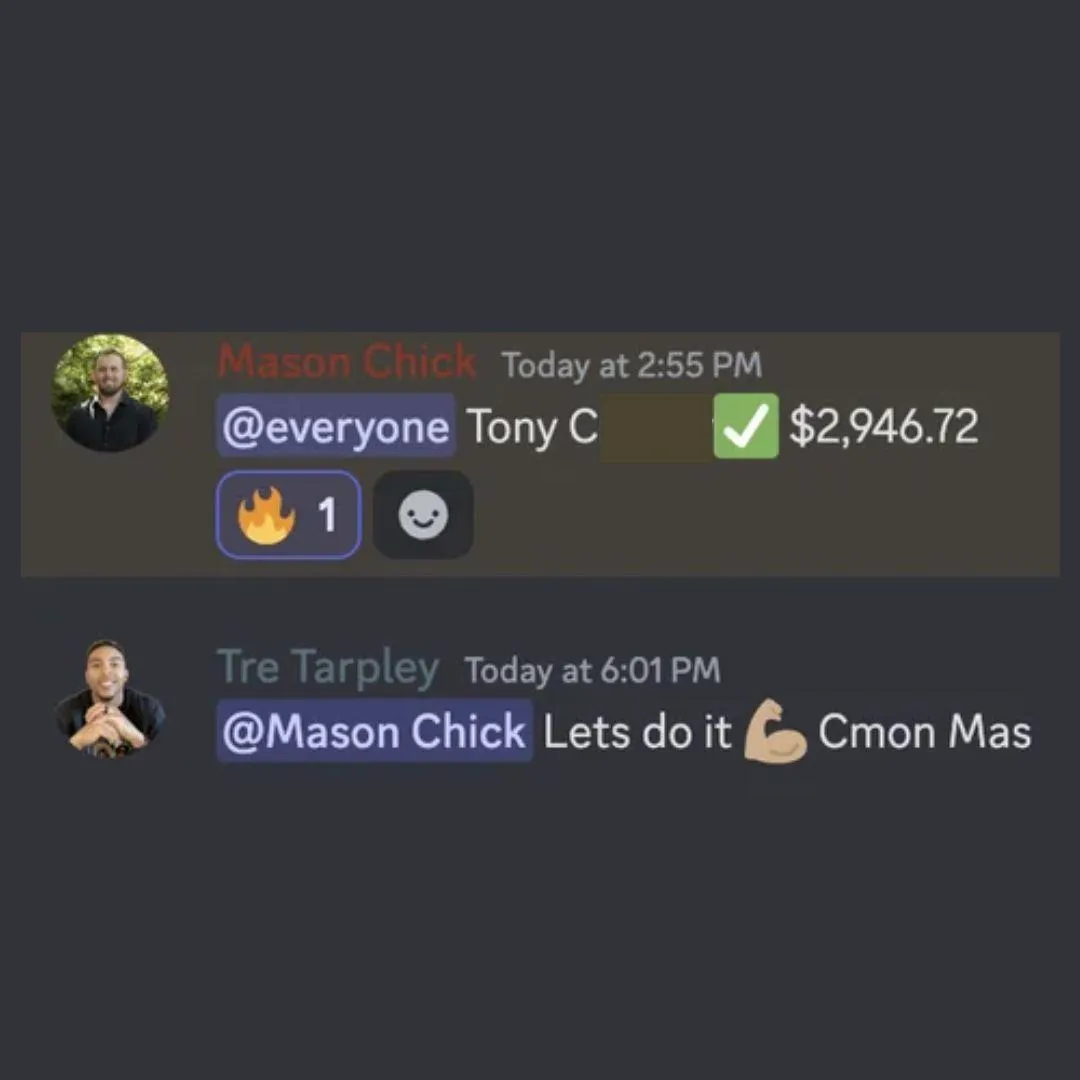Open Tre Tarpley's profile picture
The width and height of the screenshot is (1080, 1080).
[x=110, y=698]
